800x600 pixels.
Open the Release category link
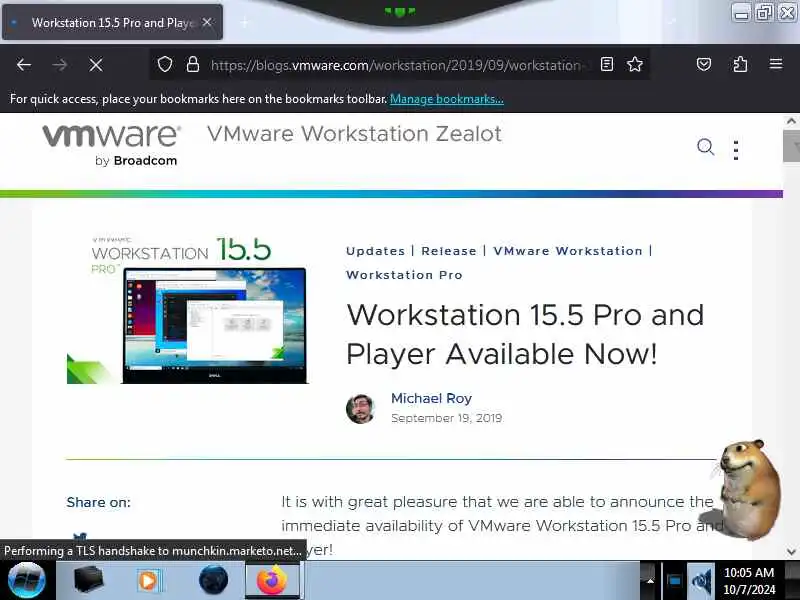(x=449, y=251)
